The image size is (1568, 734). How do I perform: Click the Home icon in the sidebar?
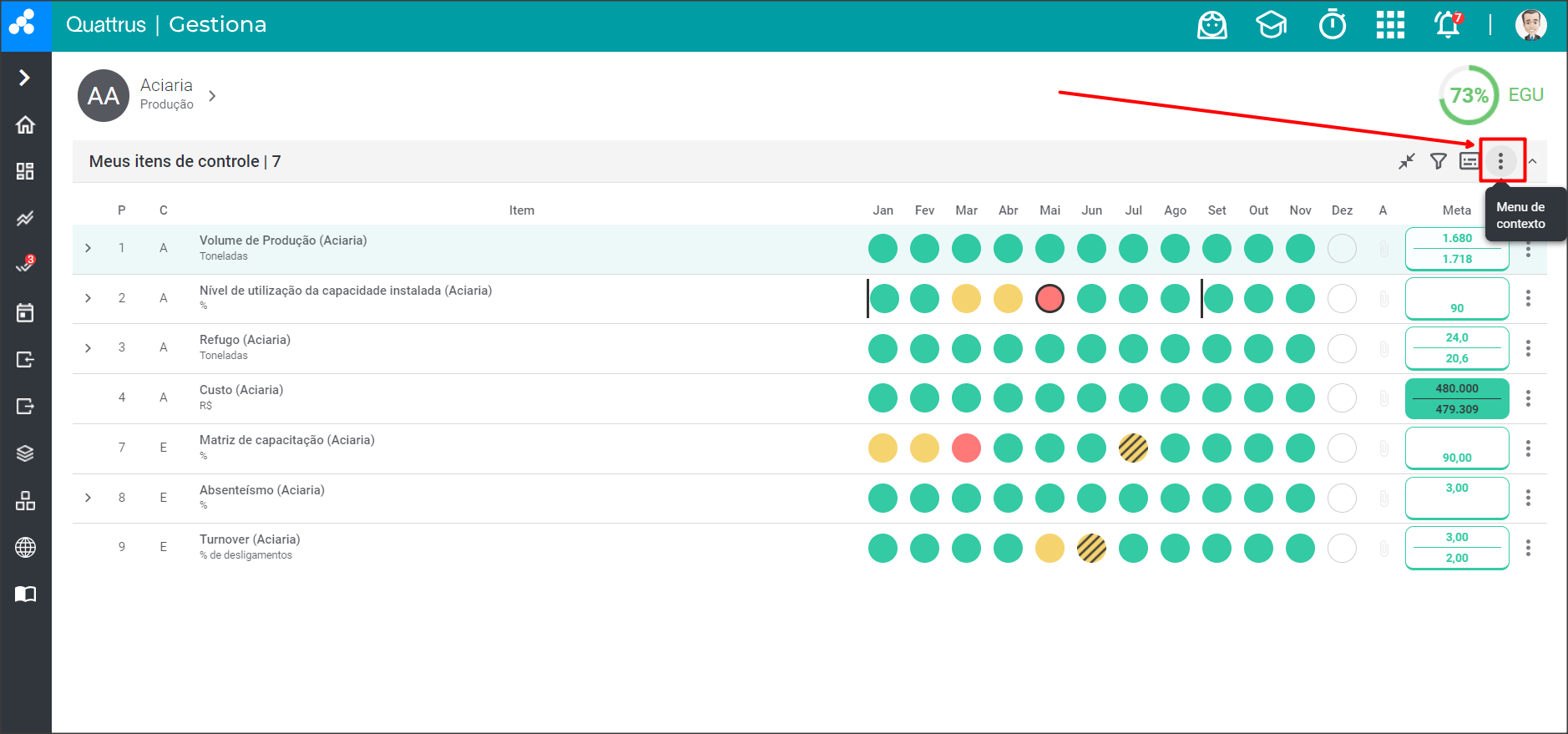point(25,124)
